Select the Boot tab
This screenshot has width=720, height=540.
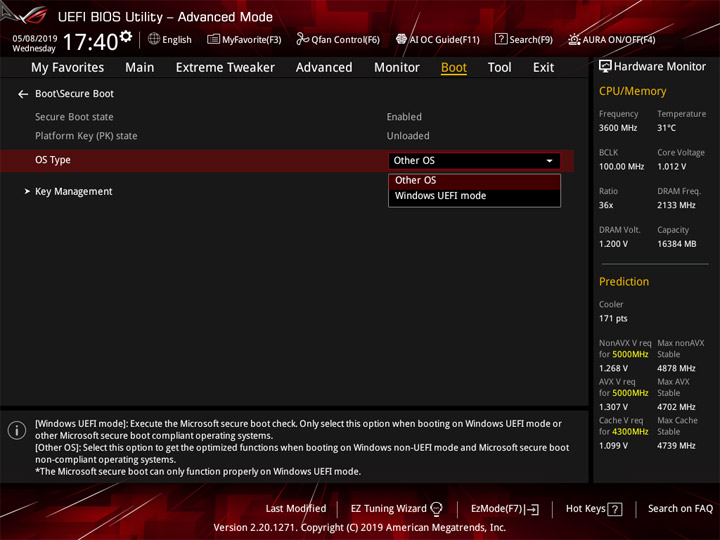tap(454, 68)
